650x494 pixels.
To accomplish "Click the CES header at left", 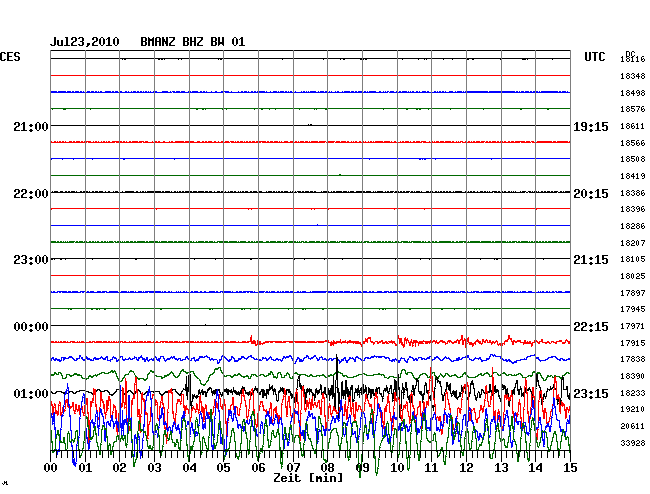I will [x=10, y=57].
